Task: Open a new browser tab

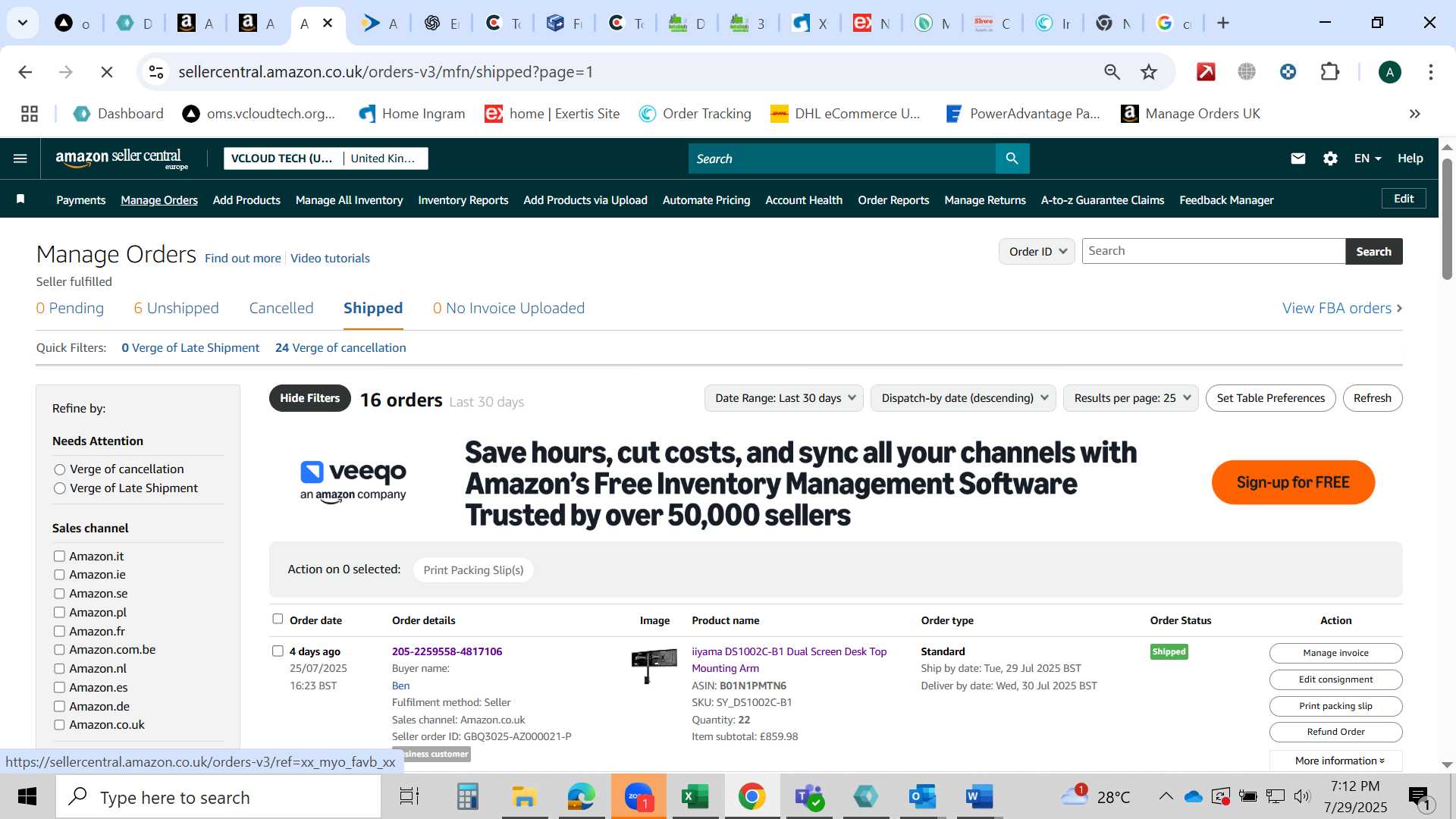Action: click(x=1222, y=23)
